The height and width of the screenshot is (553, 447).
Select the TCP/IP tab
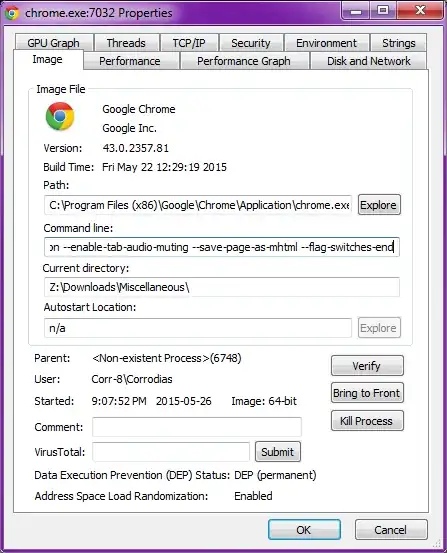189,43
